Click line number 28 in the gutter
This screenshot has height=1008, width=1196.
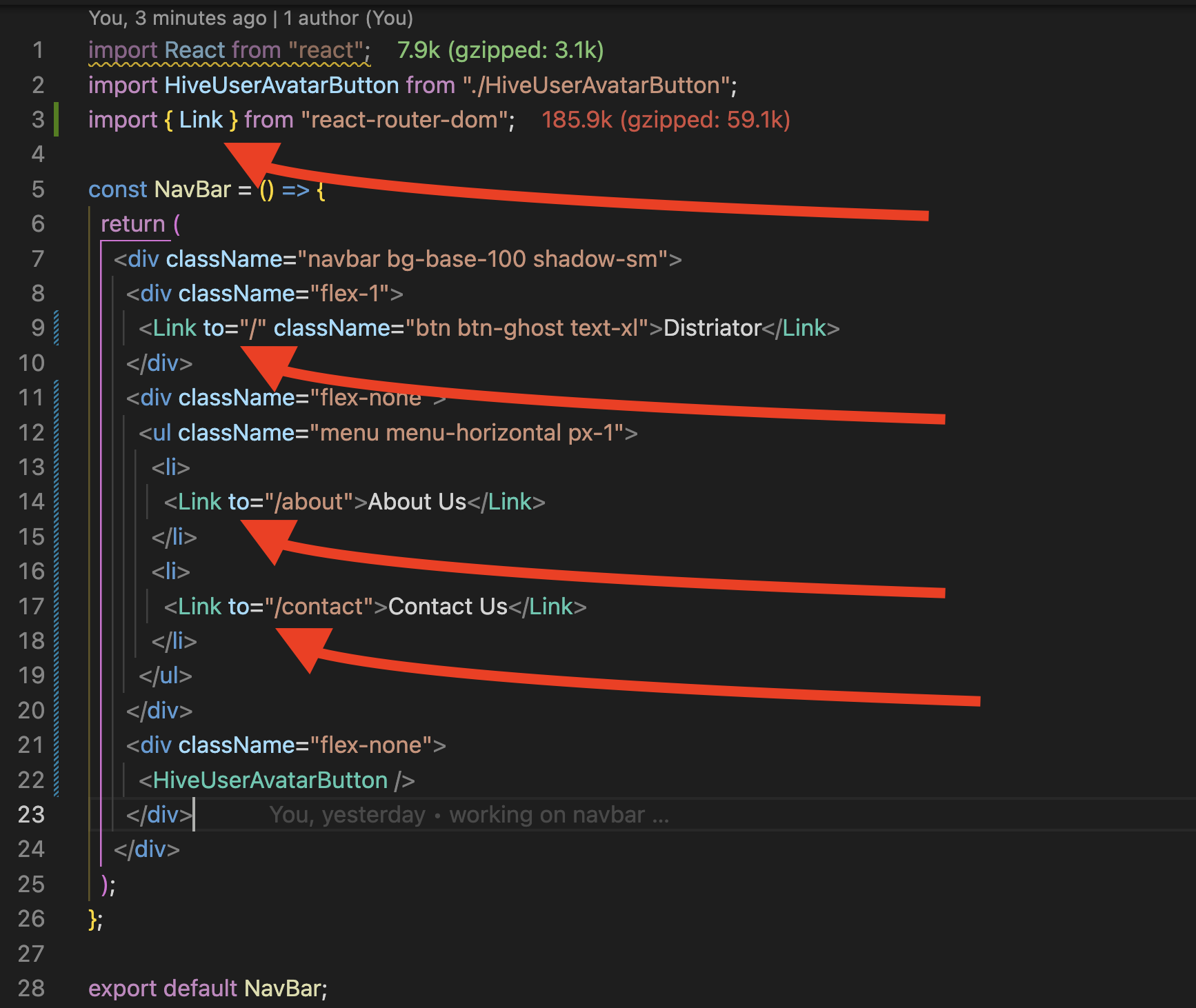(31, 989)
